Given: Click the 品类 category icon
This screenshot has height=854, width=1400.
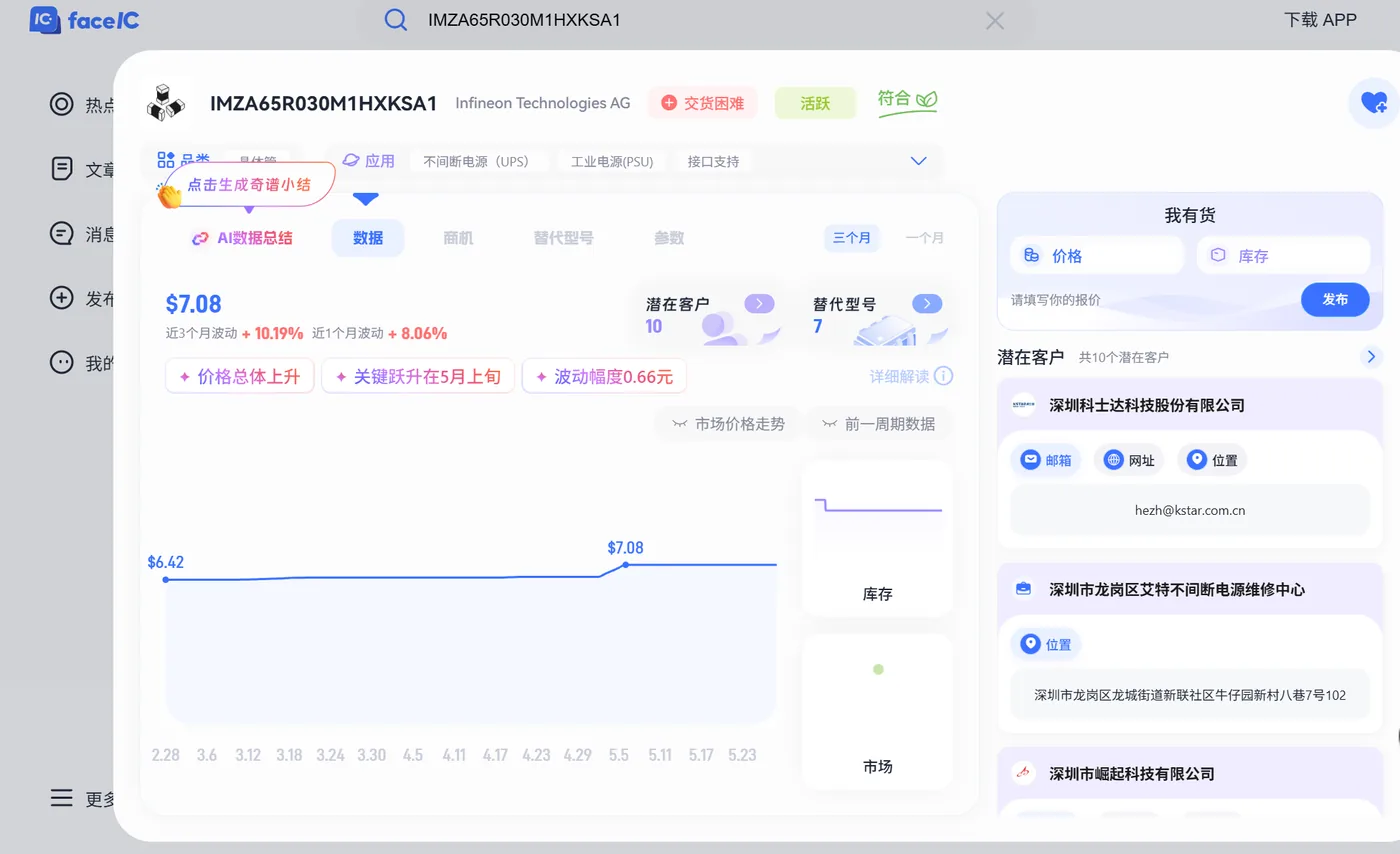Looking at the screenshot, I should 166,160.
